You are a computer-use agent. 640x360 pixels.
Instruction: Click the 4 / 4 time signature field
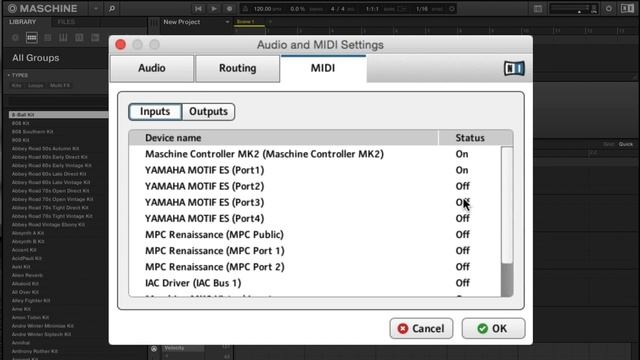338,9
